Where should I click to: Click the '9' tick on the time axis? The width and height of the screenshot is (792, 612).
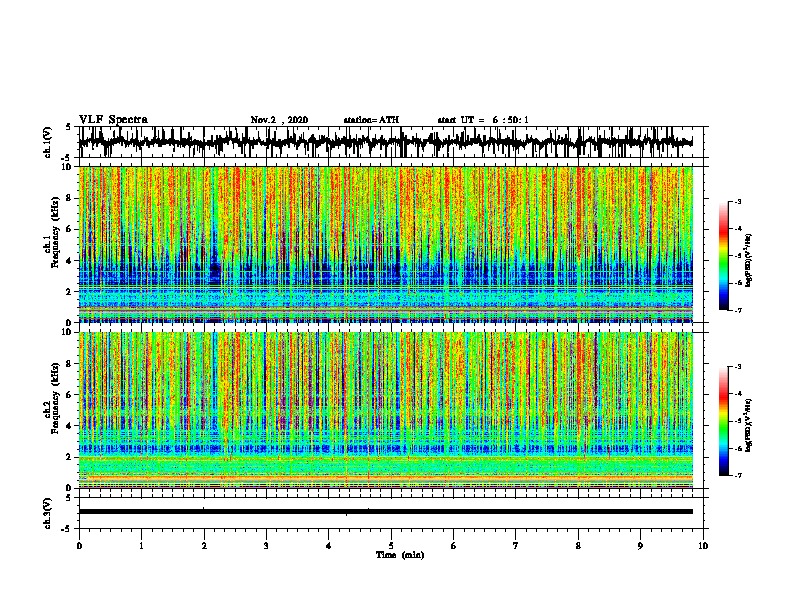640,546
